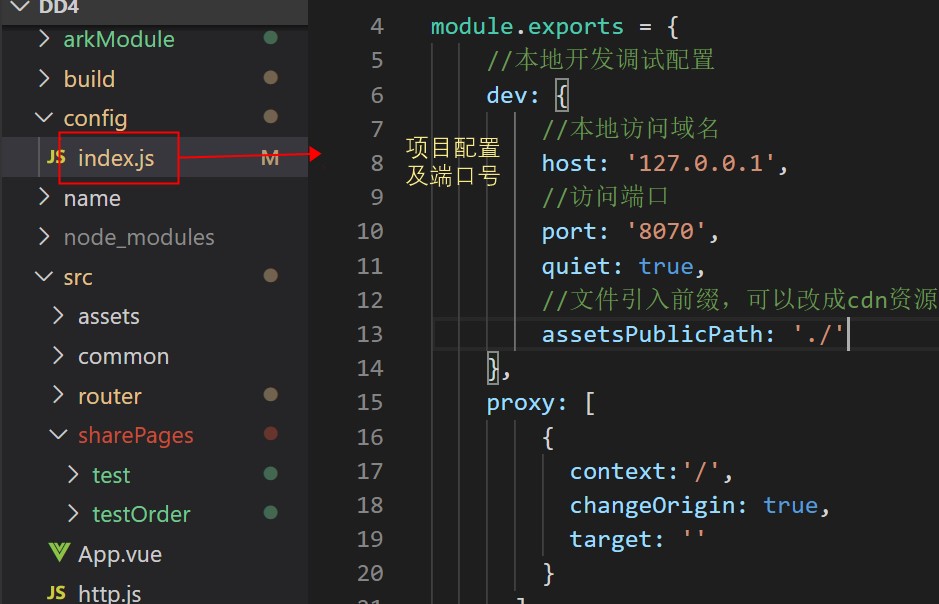
Task: Click line number 13 in gutter
Action: 369,334
